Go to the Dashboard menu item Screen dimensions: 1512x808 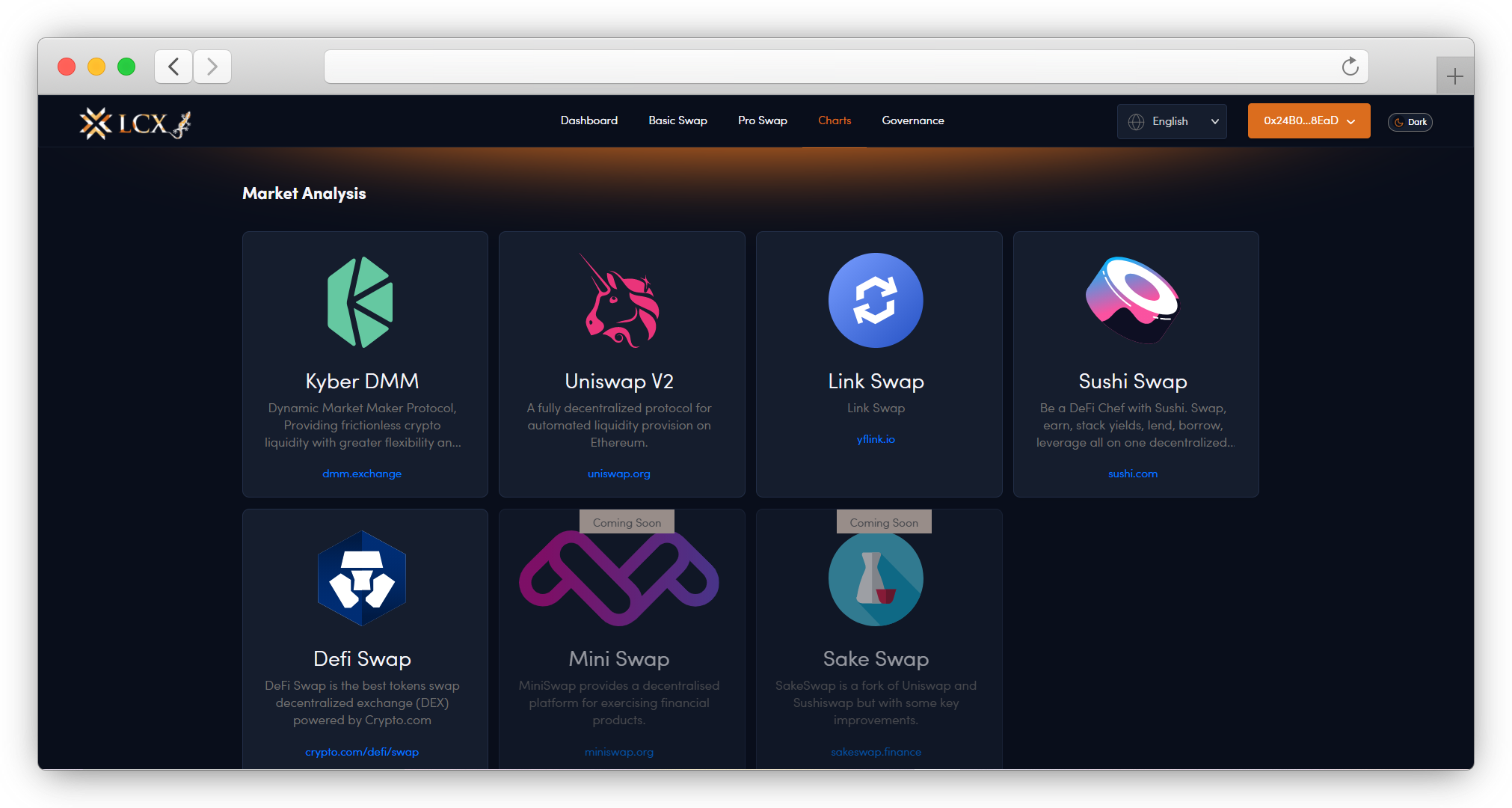click(589, 120)
